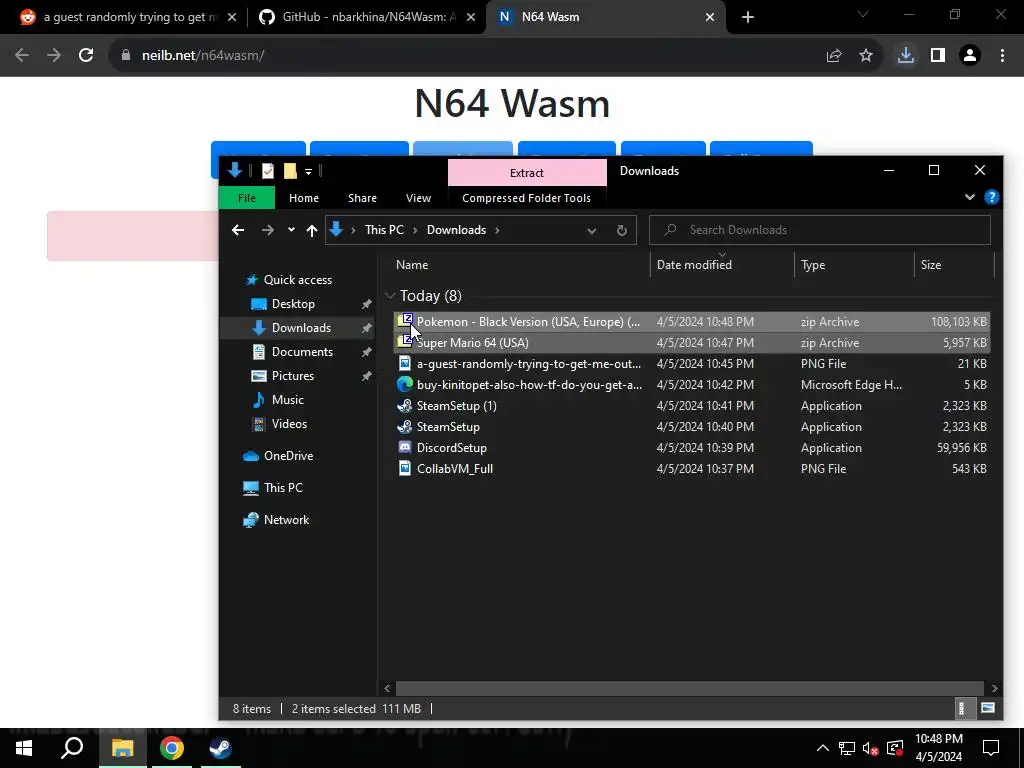Collapse the Today (8) group
The image size is (1024, 768).
pos(390,296)
